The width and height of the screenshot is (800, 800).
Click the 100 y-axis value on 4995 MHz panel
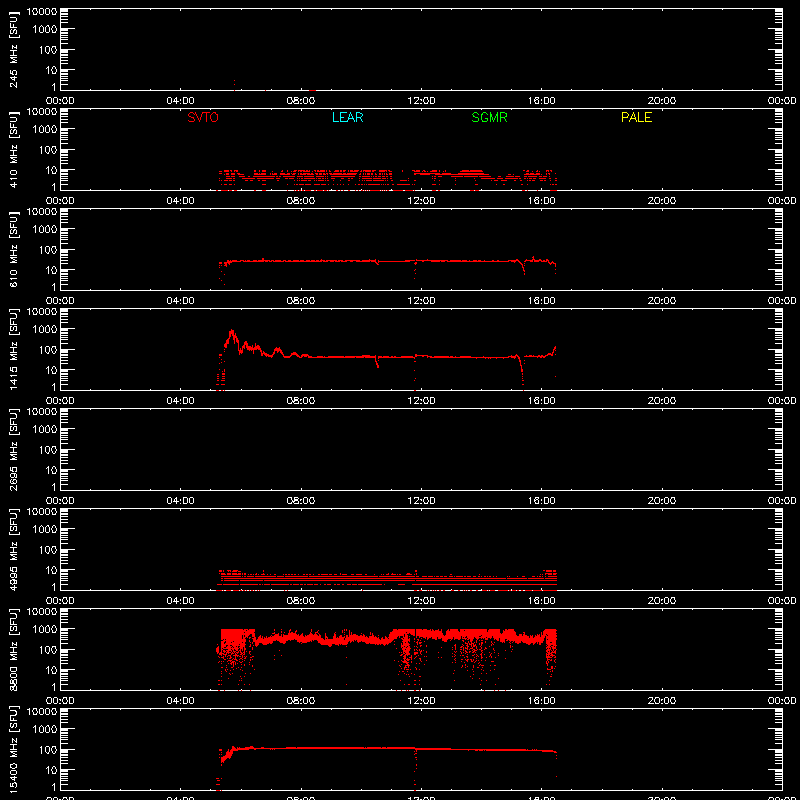49,550
